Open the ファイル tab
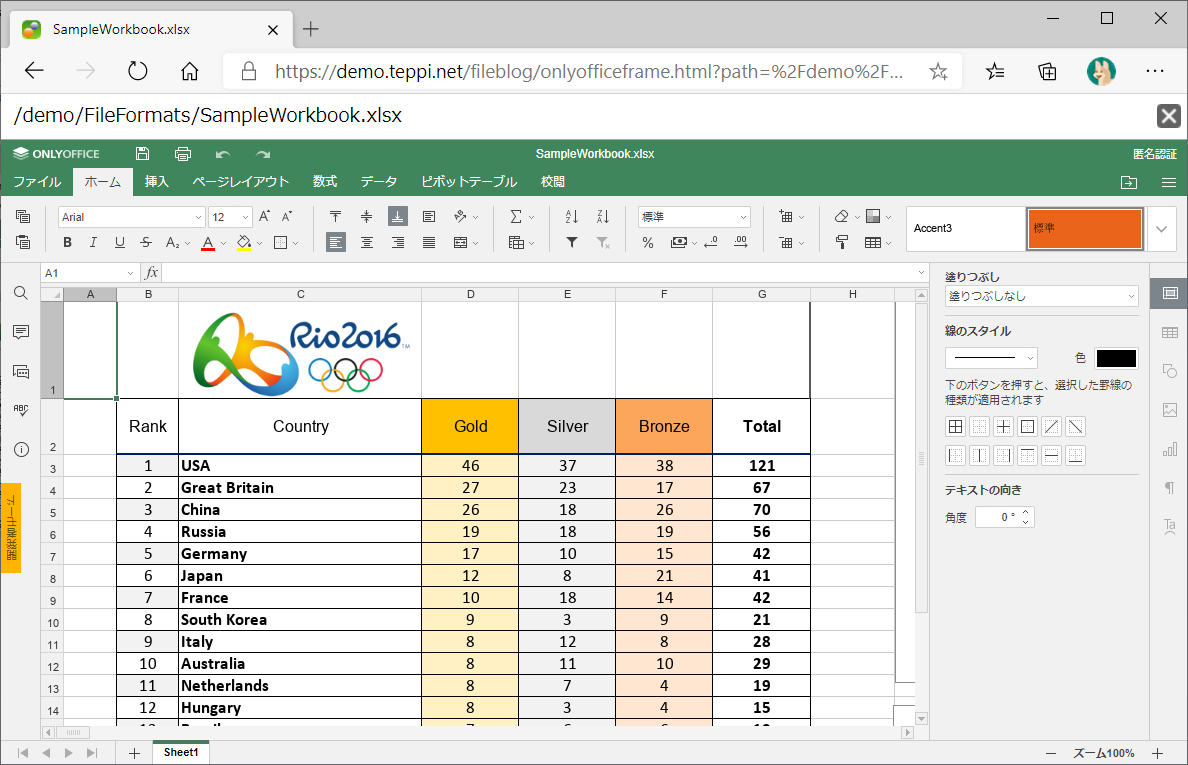Screen dimensions: 1188x765 coord(37,182)
